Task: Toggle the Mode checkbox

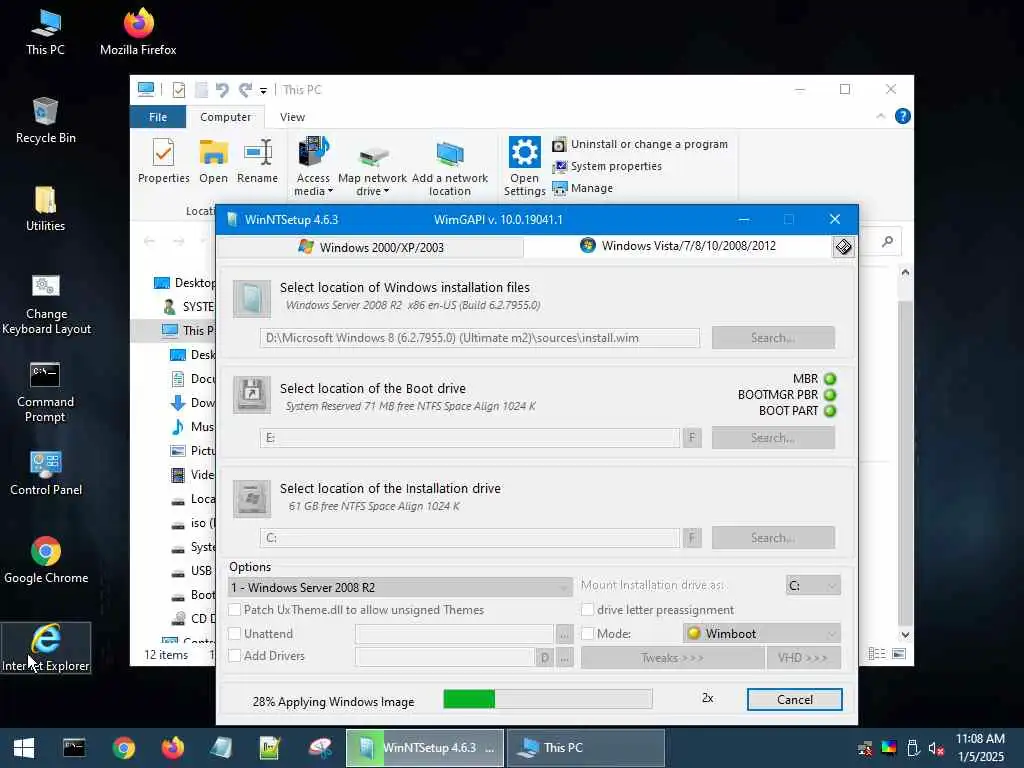Action: pyautogui.click(x=587, y=633)
